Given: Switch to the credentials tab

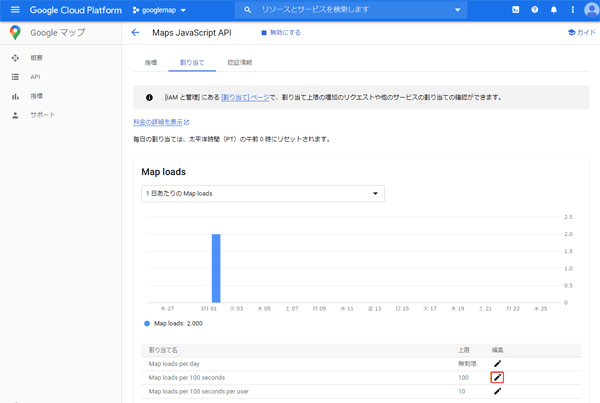Looking at the screenshot, I should point(240,62).
